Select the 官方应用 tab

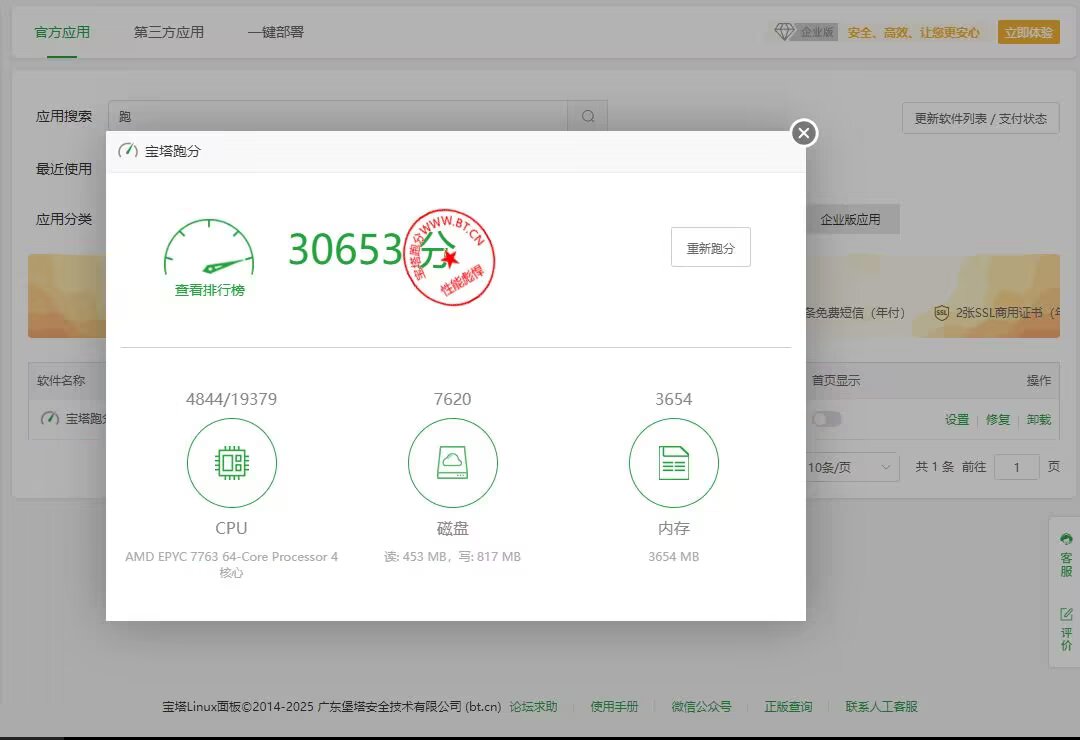click(62, 32)
